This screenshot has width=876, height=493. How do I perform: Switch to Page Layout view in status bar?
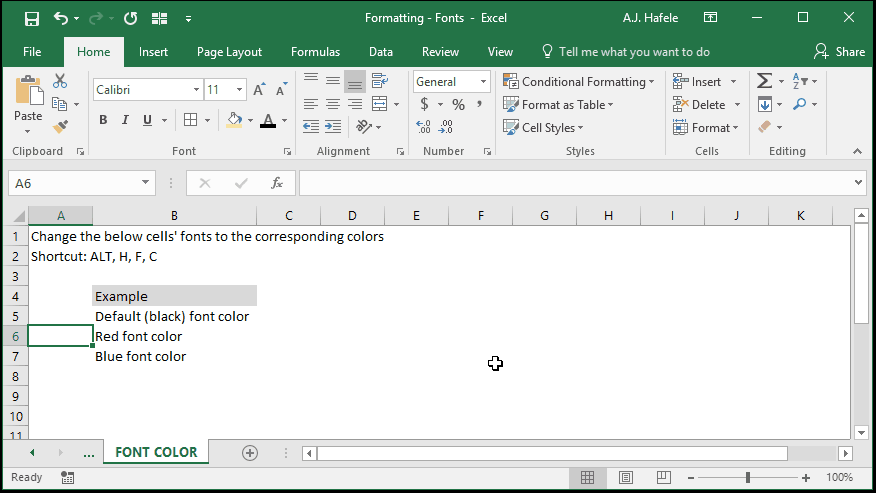[626, 477]
